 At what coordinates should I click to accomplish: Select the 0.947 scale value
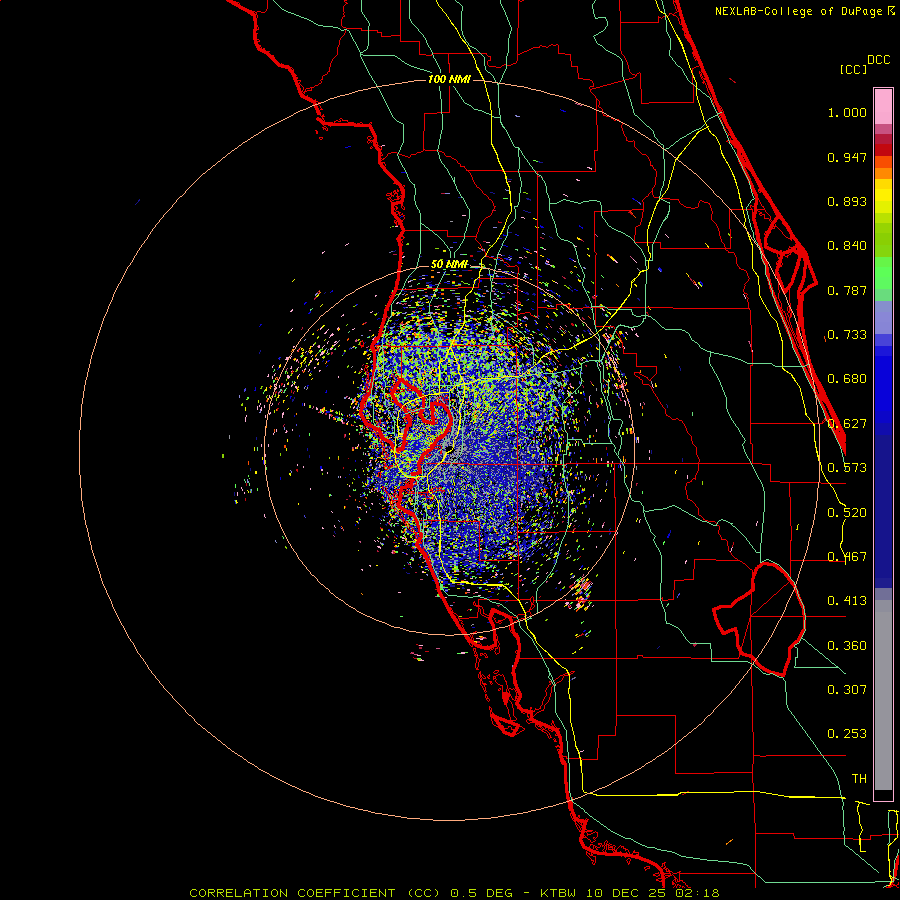(847, 157)
